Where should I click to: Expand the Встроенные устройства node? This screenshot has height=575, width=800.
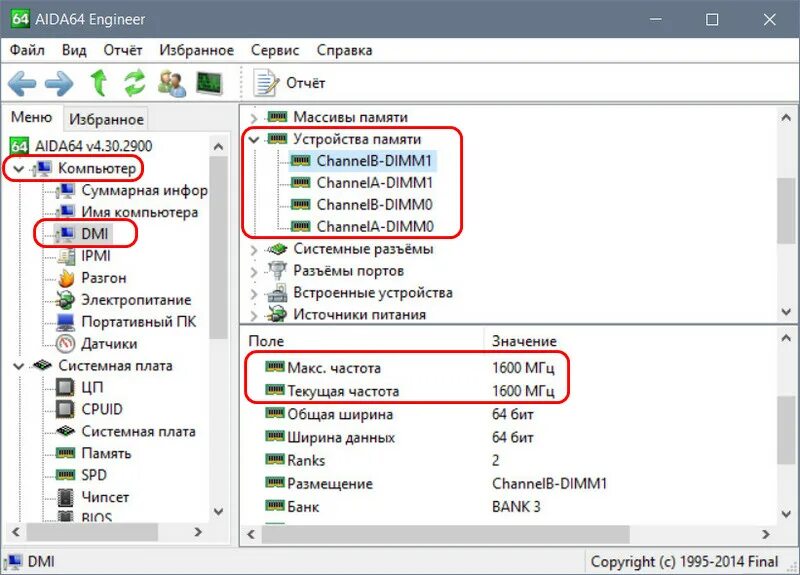pos(254,294)
